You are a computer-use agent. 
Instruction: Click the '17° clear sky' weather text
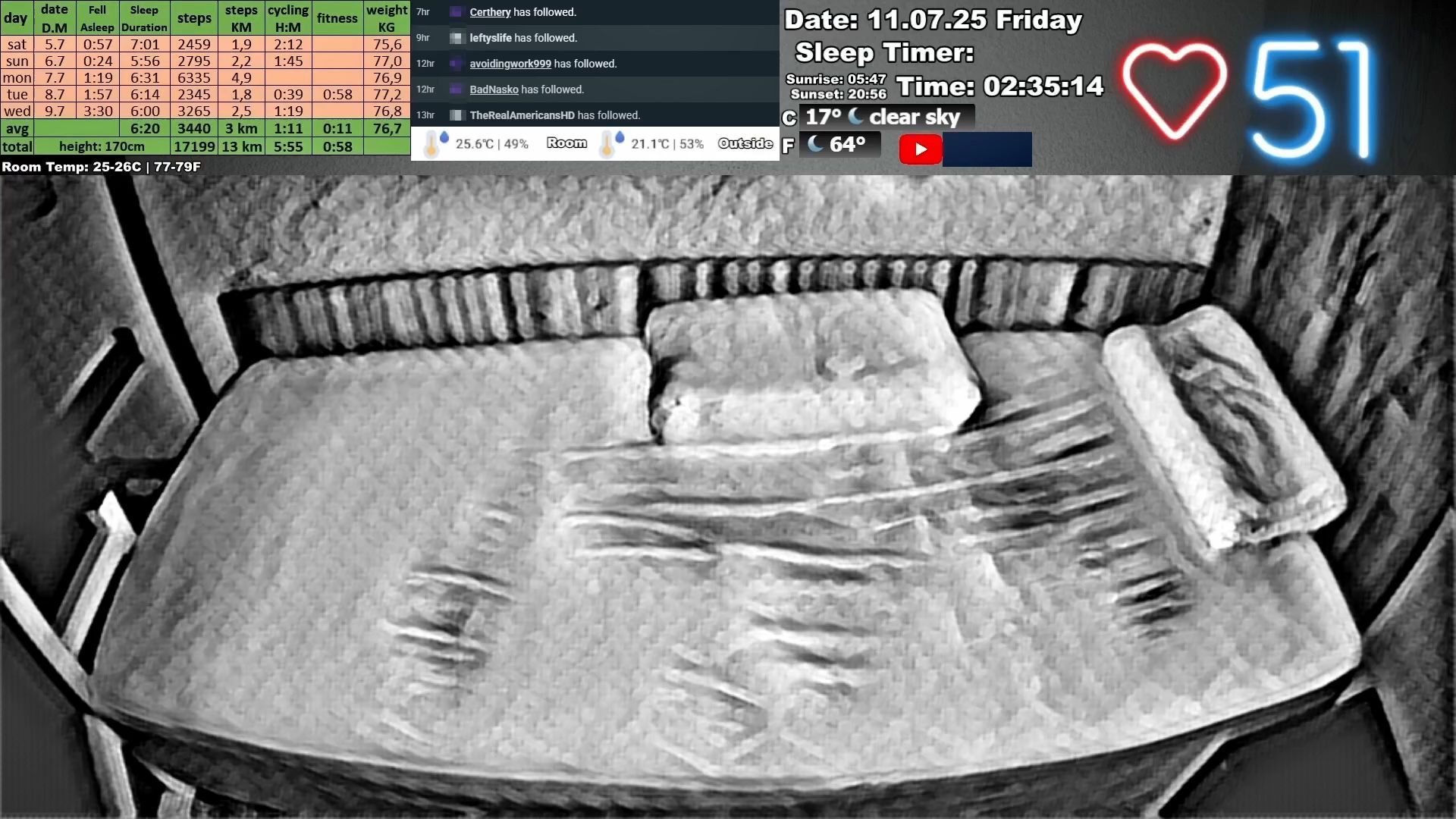[883, 117]
